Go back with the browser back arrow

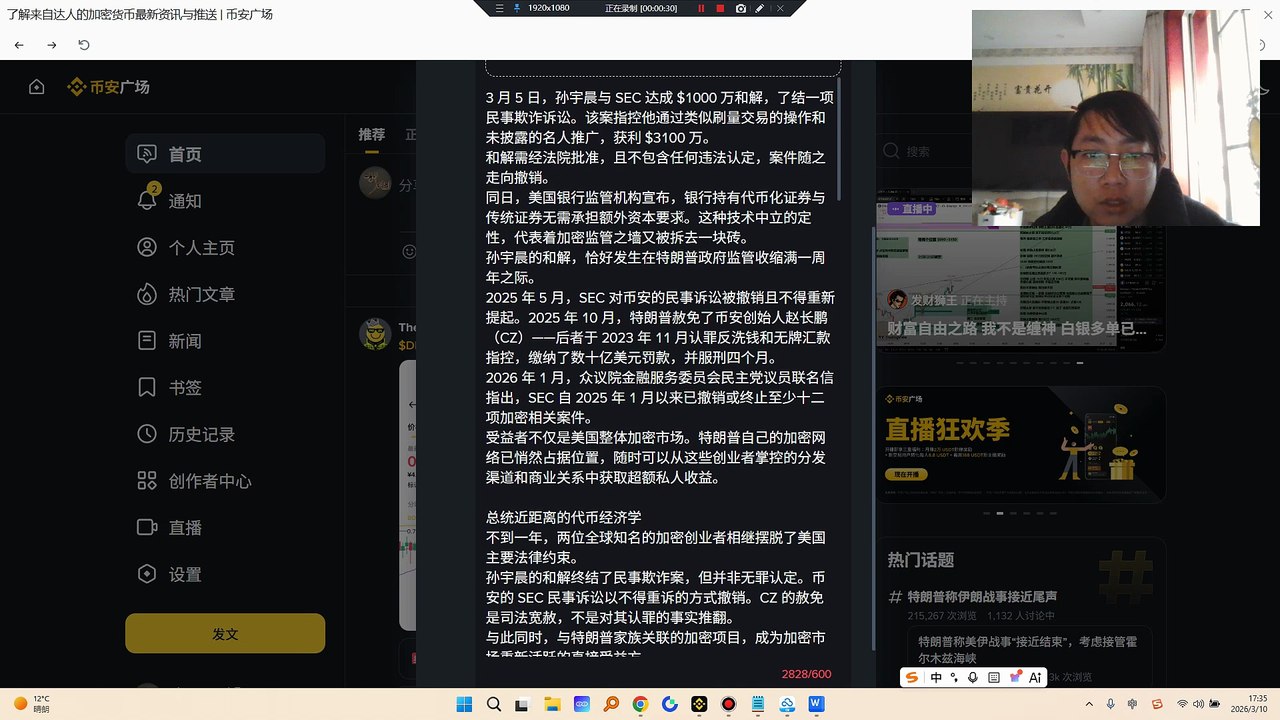[x=19, y=45]
